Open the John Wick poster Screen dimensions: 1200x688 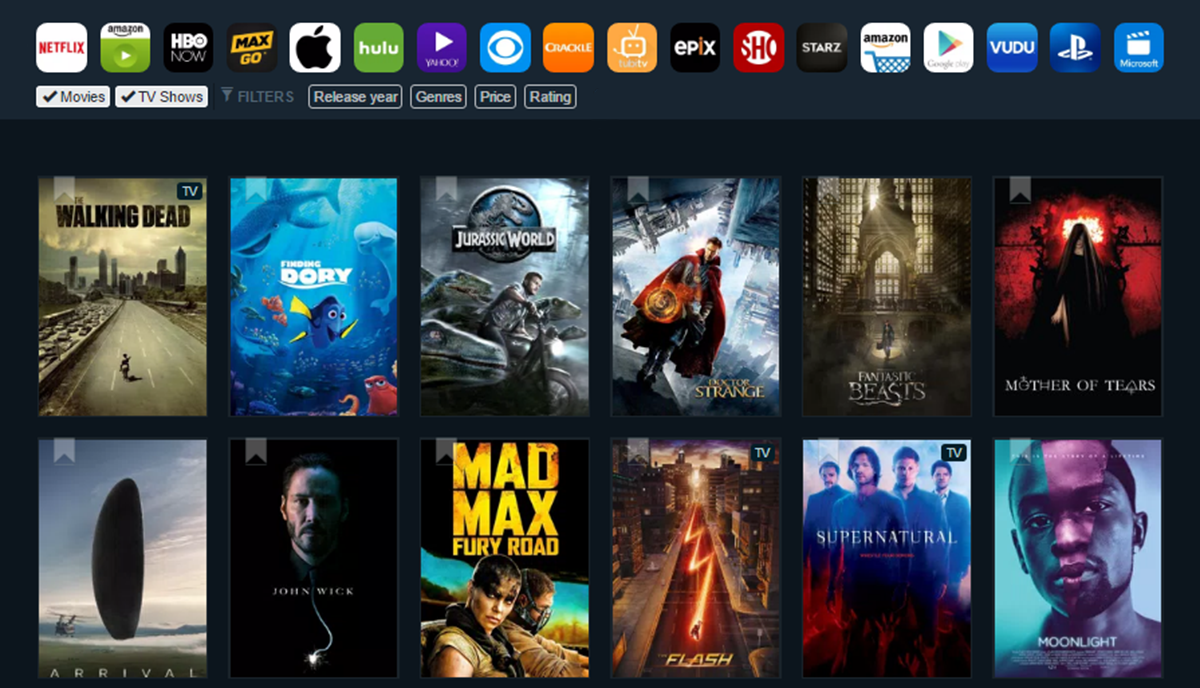(314, 558)
